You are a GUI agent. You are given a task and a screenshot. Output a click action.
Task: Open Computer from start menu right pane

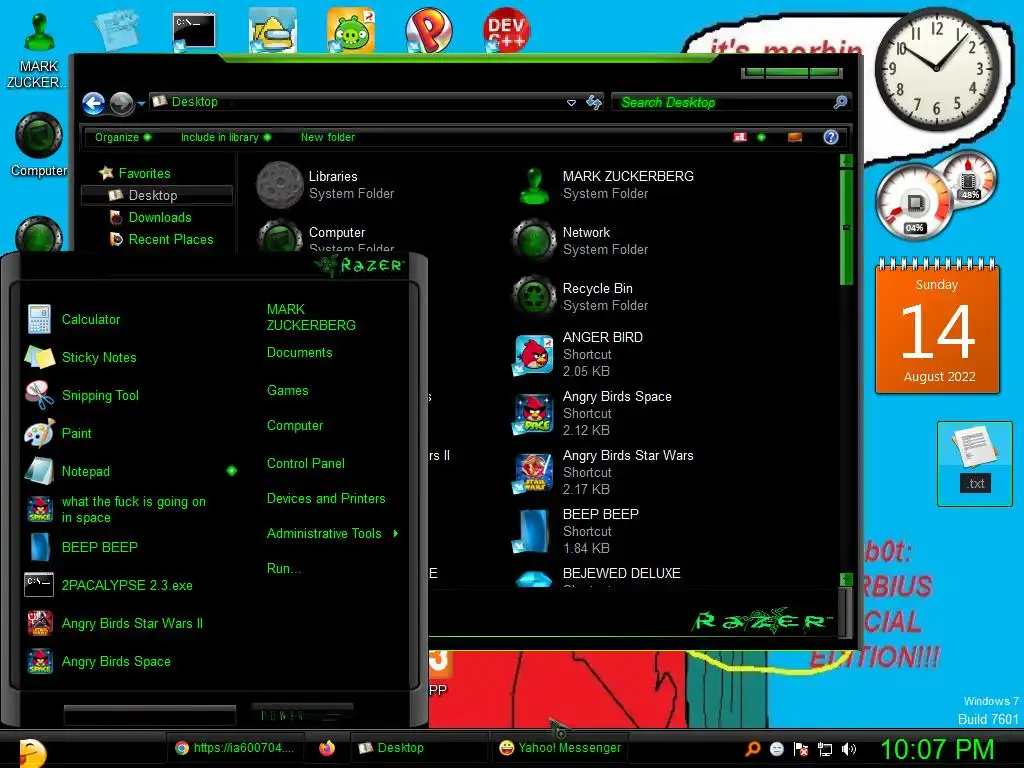[x=295, y=426]
